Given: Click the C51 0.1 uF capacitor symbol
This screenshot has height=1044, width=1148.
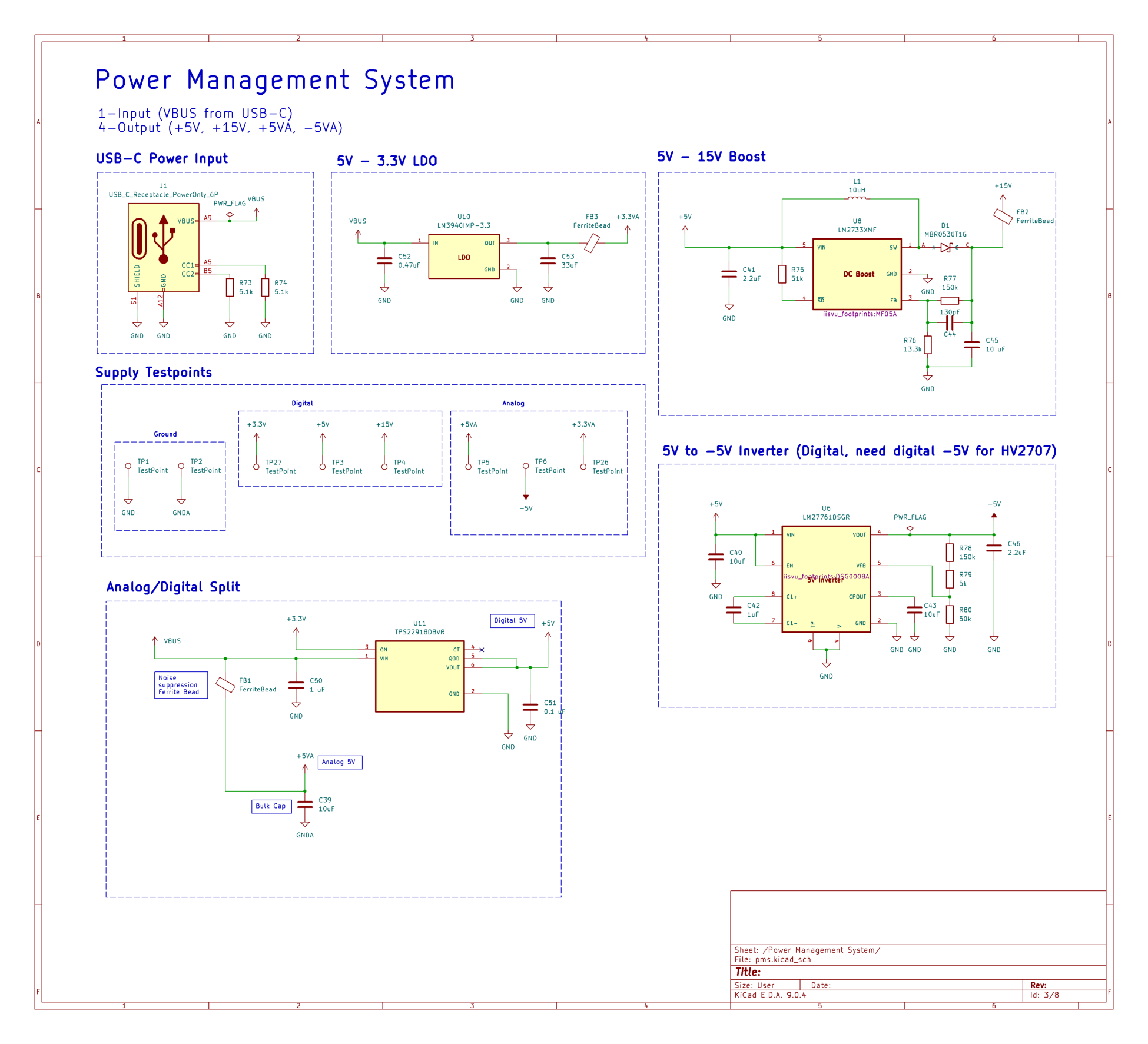Looking at the screenshot, I should pos(530,707).
